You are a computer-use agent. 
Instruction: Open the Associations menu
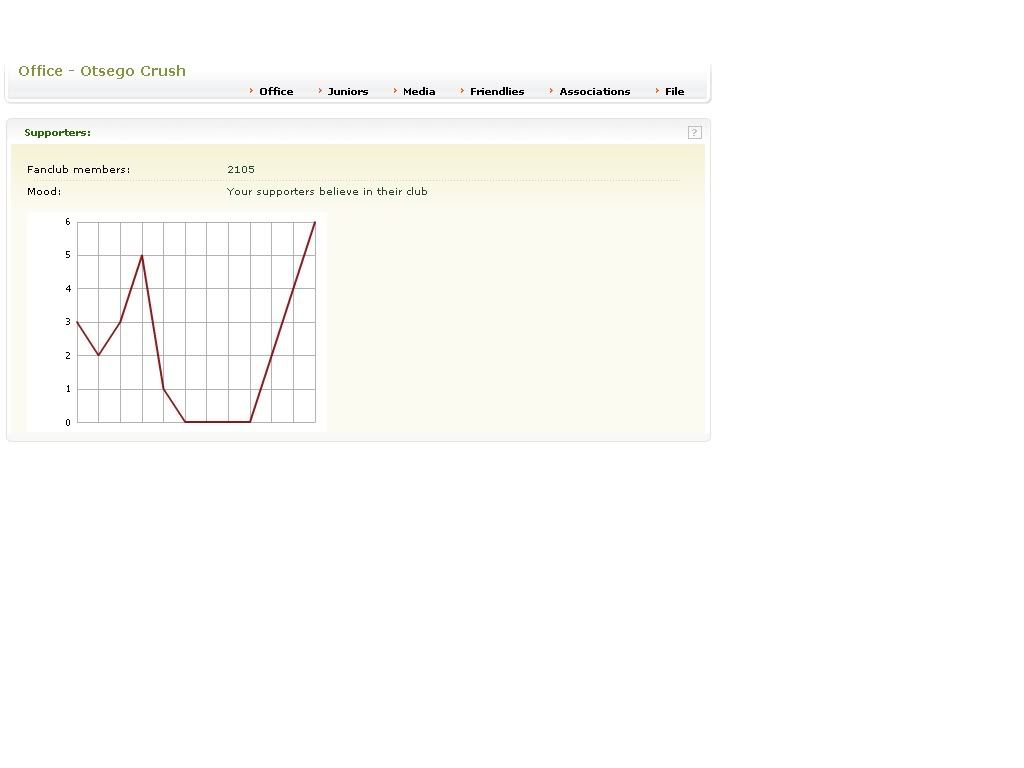pos(594,91)
